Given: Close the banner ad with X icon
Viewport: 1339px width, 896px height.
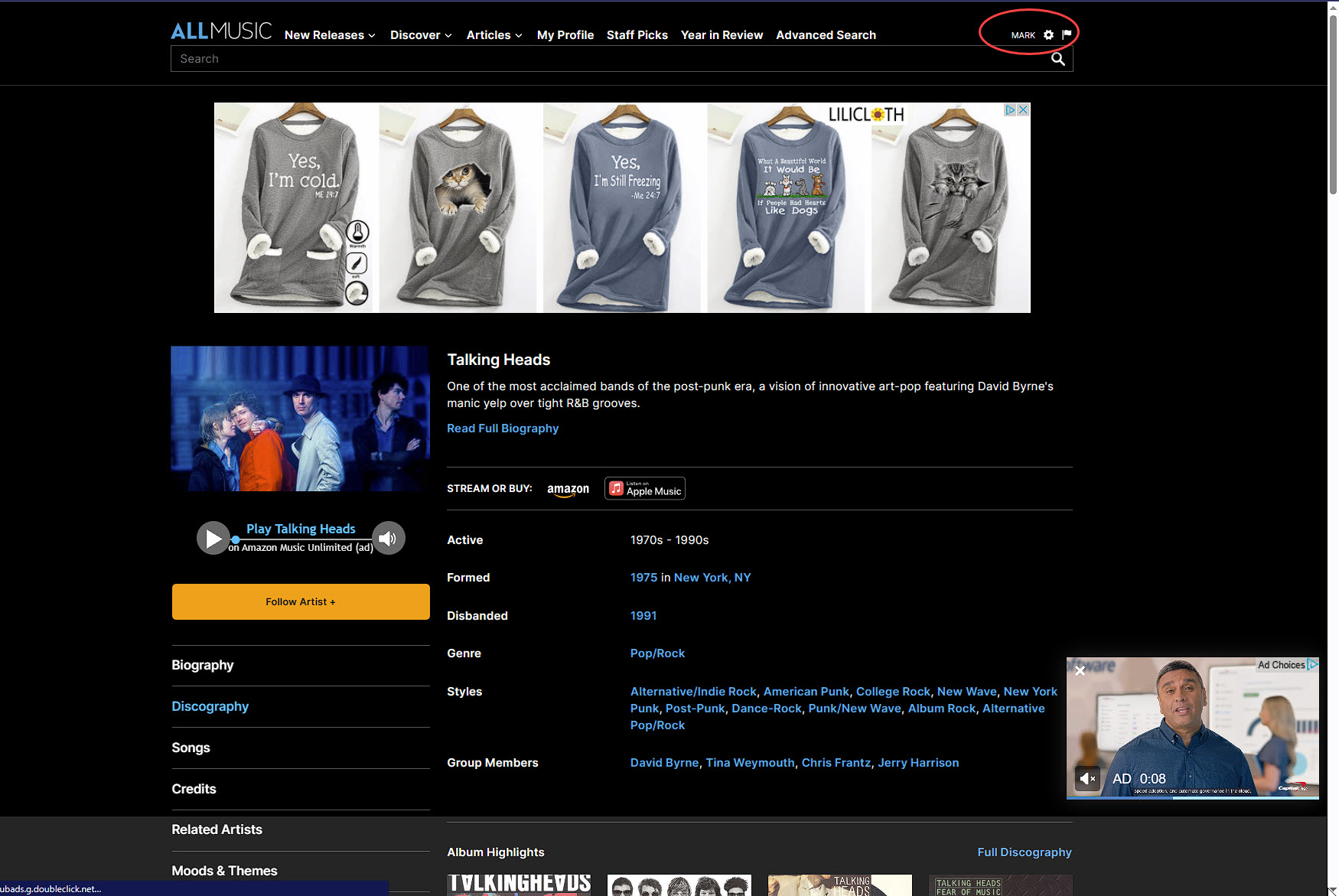Looking at the screenshot, I should tap(1023, 110).
